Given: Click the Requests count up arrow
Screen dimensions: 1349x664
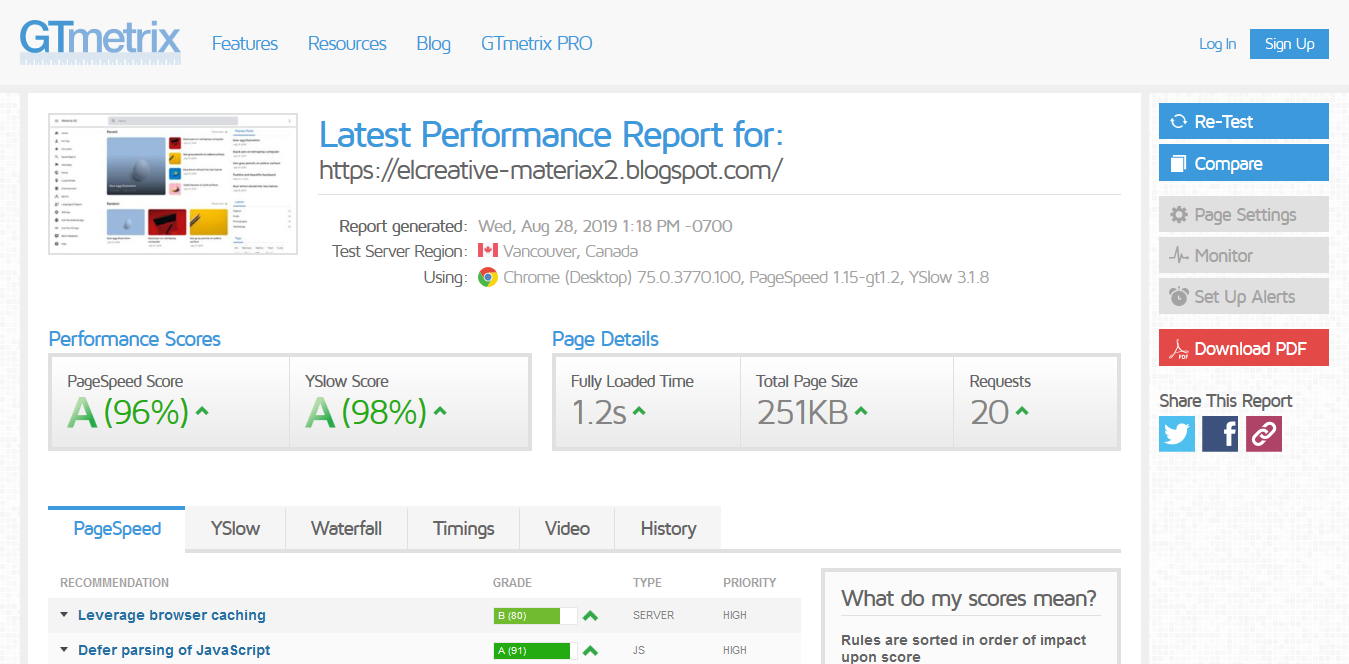Looking at the screenshot, I should [x=1022, y=411].
